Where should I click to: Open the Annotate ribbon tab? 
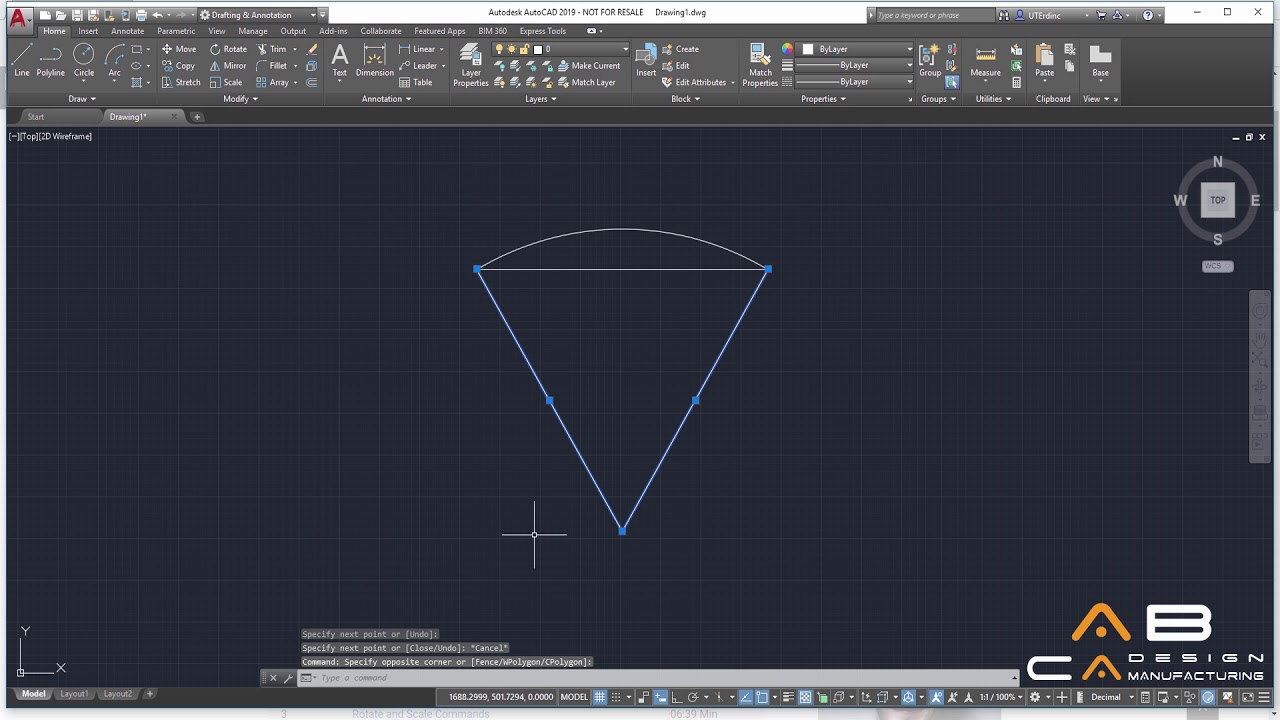tap(127, 31)
